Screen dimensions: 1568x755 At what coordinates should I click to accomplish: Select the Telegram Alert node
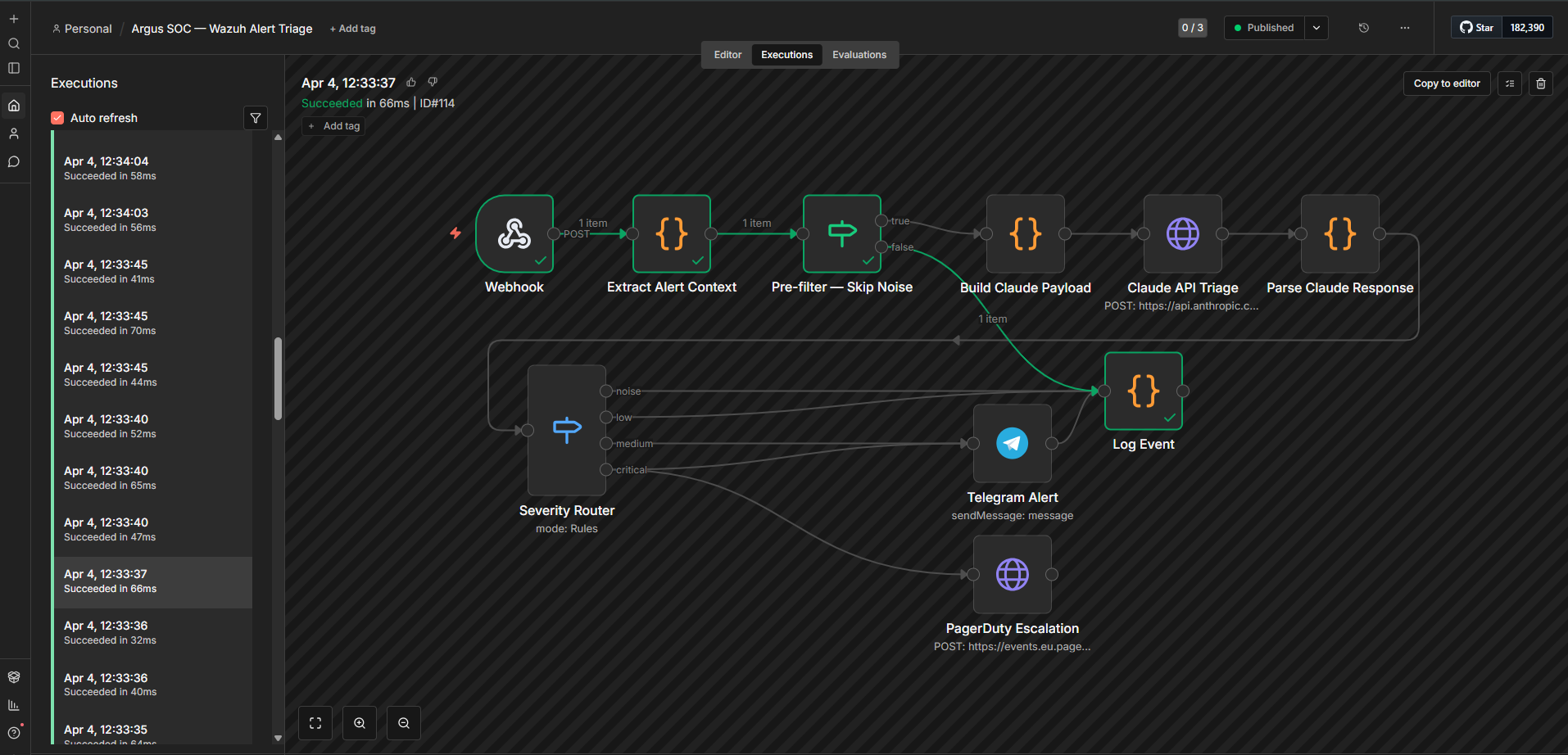(x=1013, y=443)
